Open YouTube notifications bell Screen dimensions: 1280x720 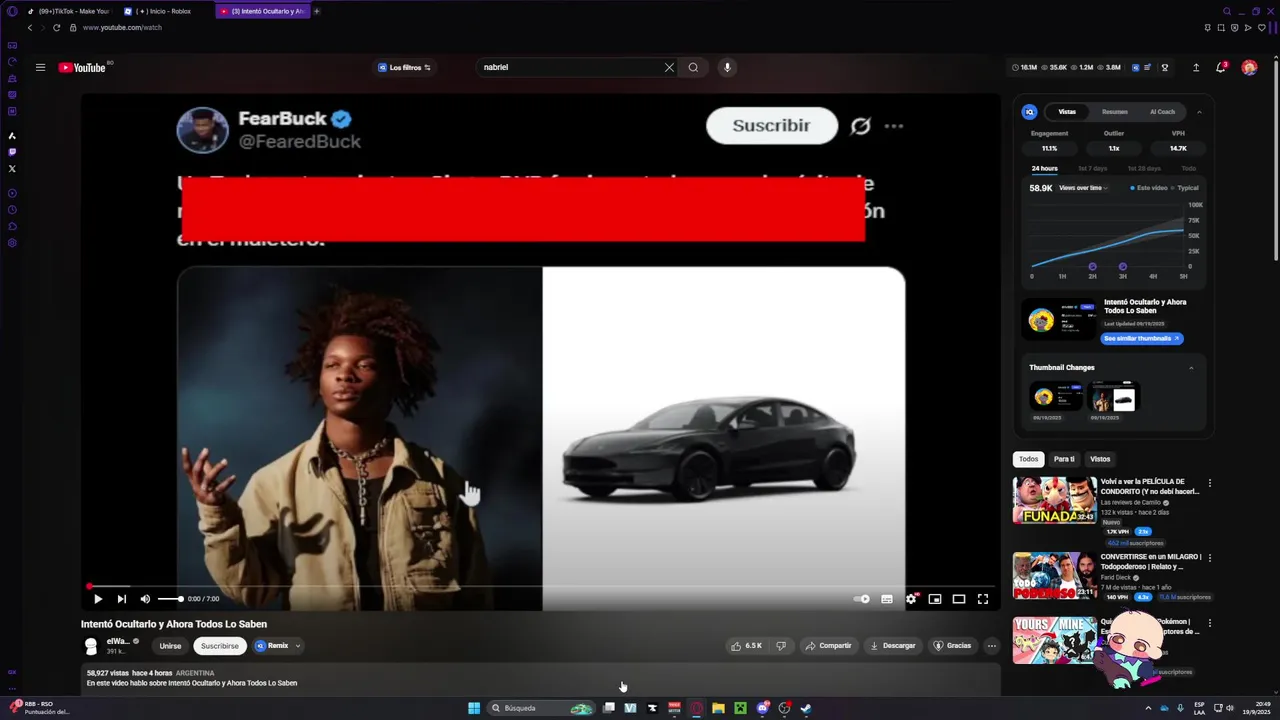[1220, 67]
